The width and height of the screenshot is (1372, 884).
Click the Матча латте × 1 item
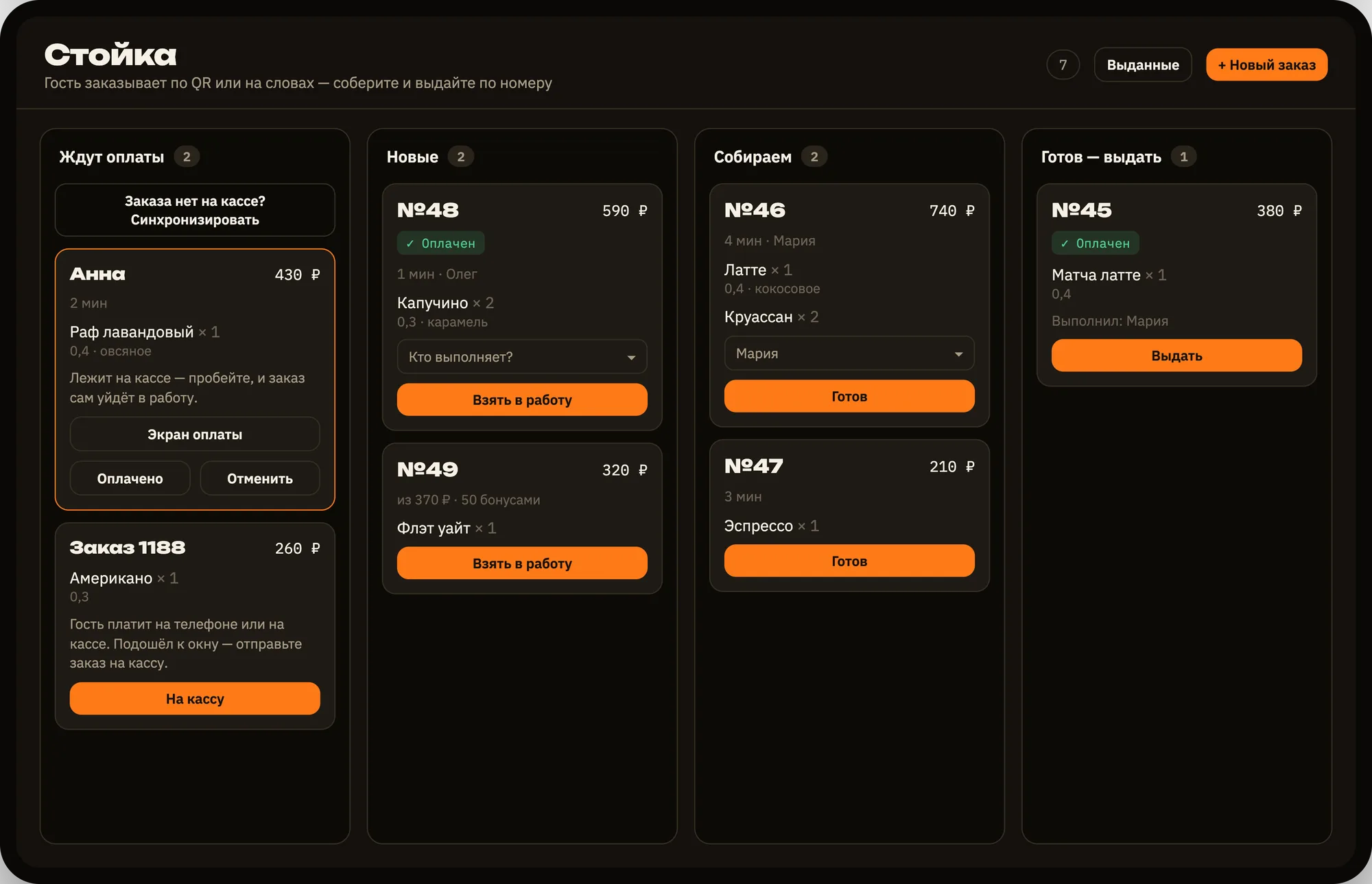click(x=1109, y=275)
